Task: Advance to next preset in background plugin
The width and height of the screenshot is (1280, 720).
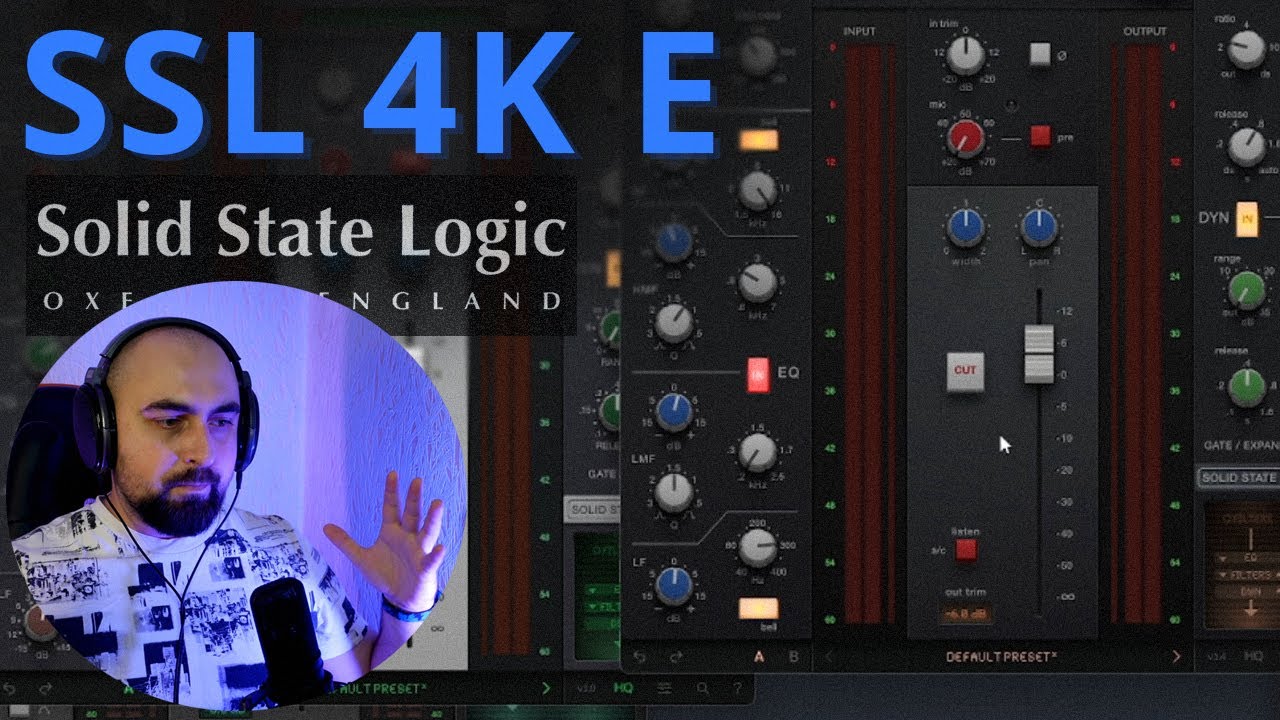Action: pyautogui.click(x=546, y=688)
